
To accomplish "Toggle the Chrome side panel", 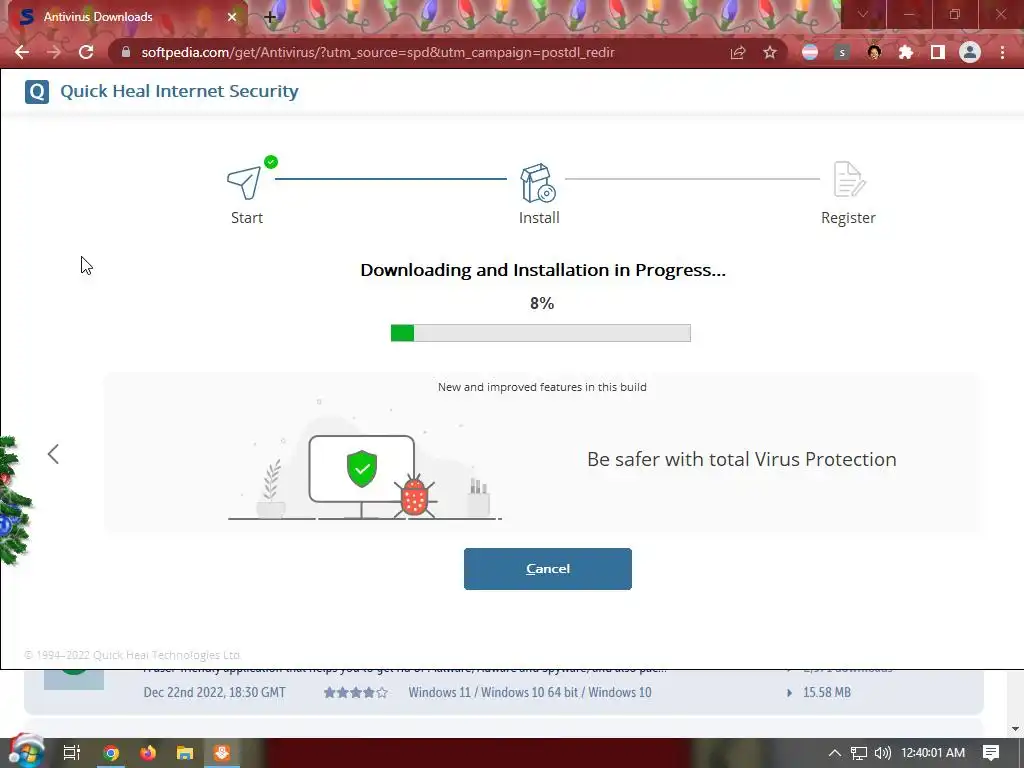I will coord(938,52).
